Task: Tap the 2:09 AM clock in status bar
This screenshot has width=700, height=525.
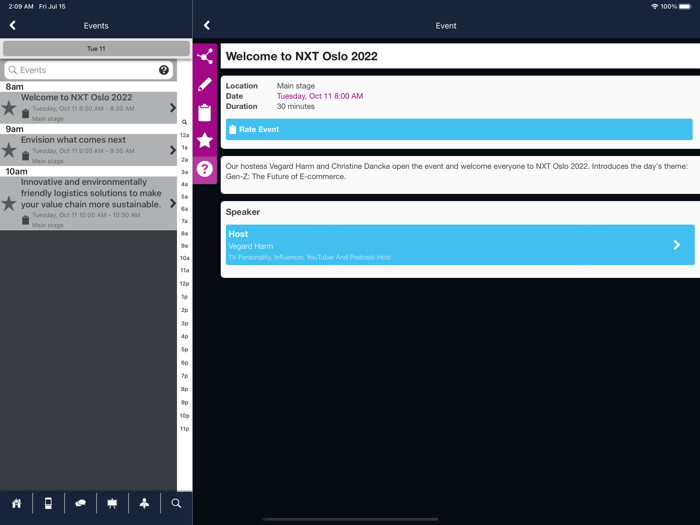Action: point(21,6)
